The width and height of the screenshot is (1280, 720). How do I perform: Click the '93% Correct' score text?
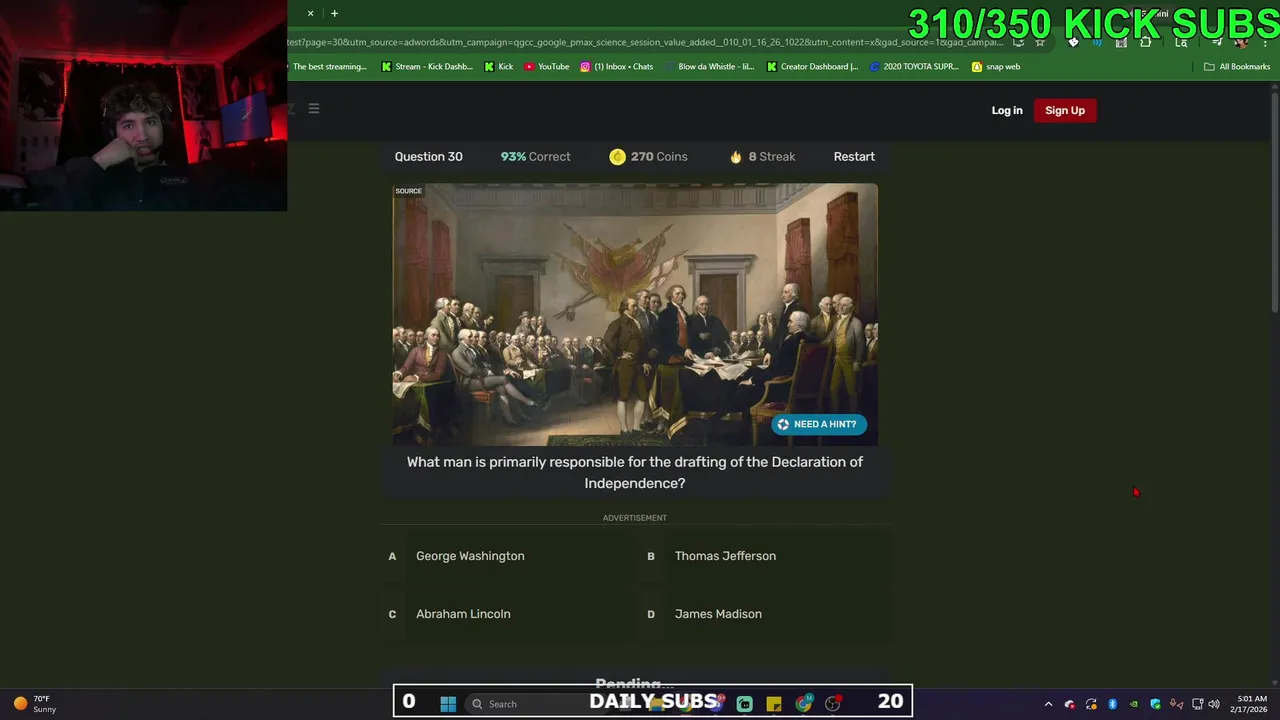(x=535, y=157)
